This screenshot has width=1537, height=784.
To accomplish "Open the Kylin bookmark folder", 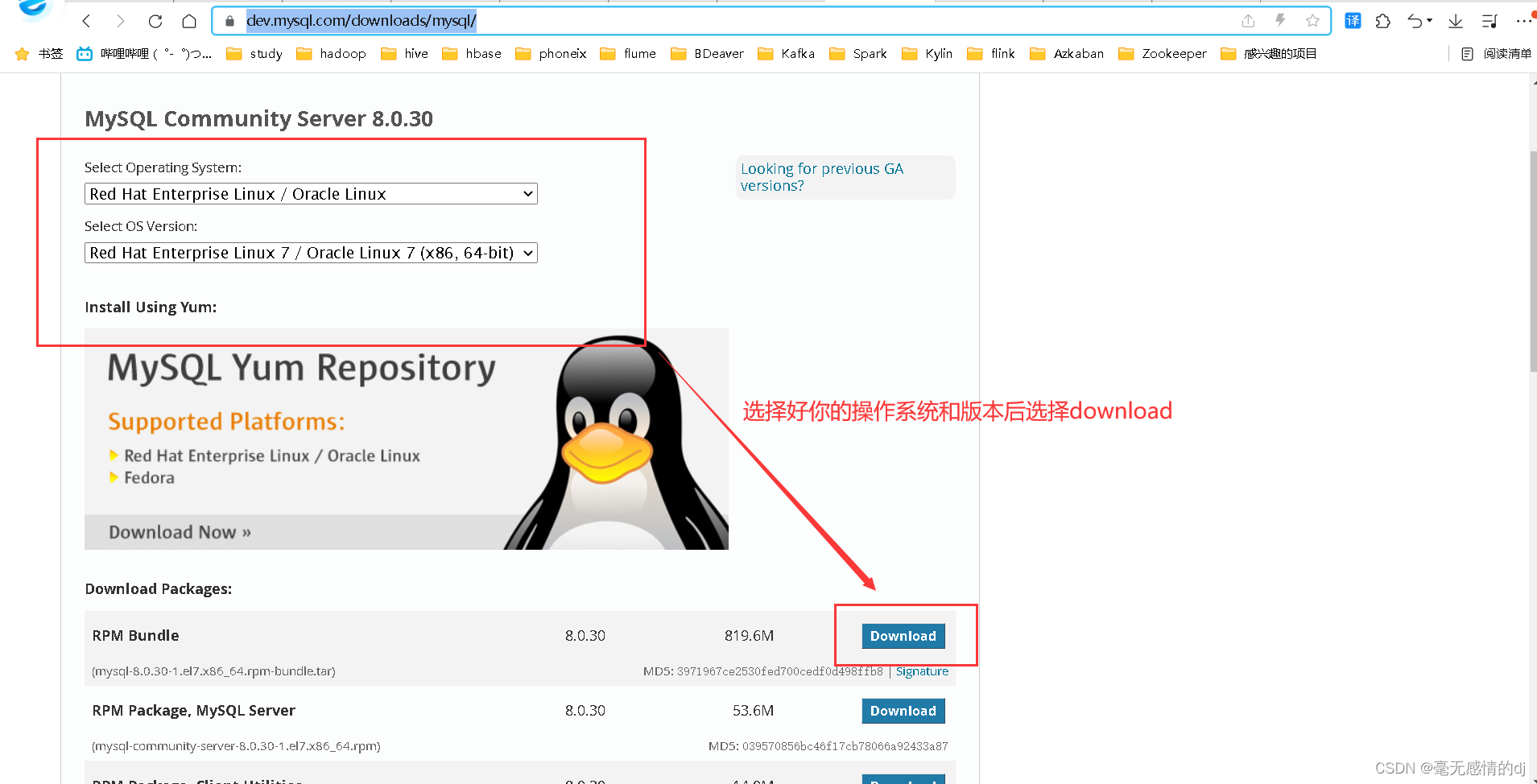I will (927, 54).
